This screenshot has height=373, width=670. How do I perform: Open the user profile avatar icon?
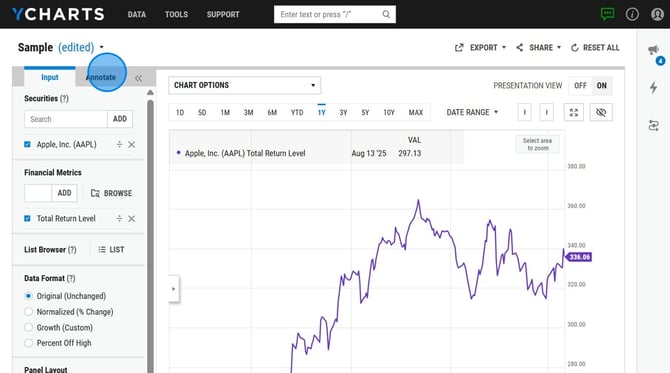click(657, 14)
